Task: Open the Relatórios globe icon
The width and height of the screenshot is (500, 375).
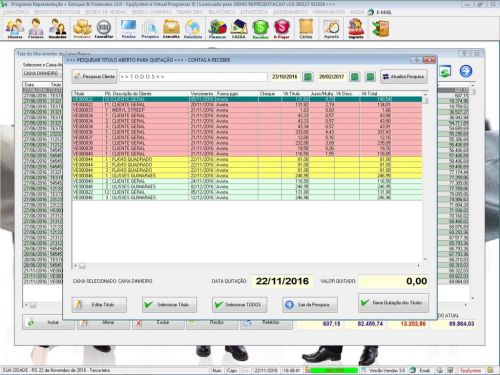Action: click(x=193, y=28)
